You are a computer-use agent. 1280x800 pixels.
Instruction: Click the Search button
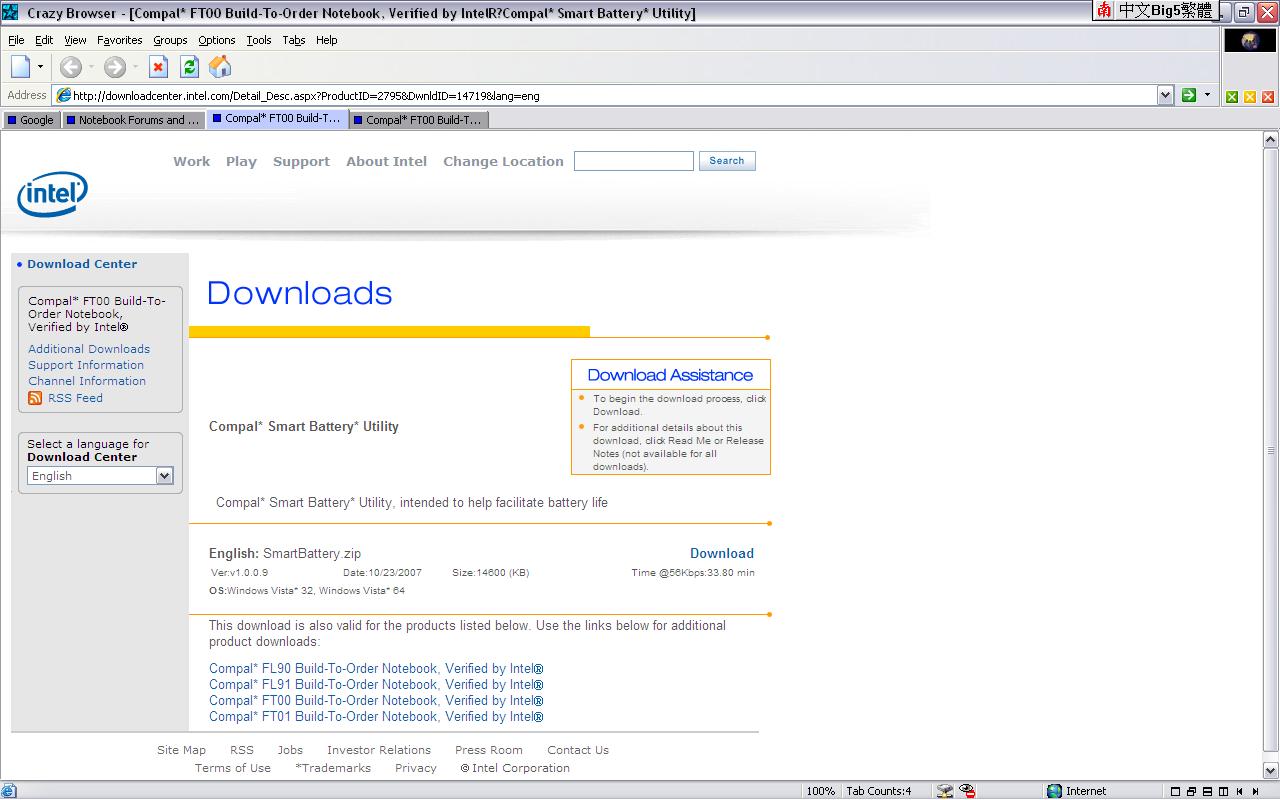(727, 161)
